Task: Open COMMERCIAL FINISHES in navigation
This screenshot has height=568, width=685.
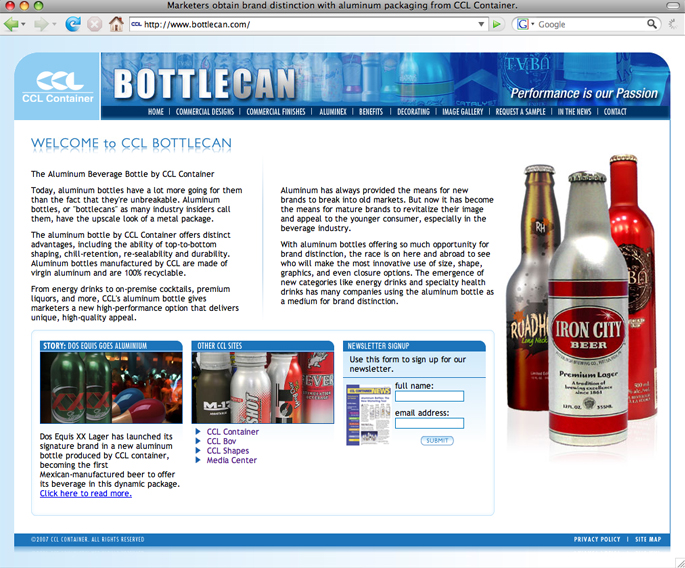Action: 276,112
